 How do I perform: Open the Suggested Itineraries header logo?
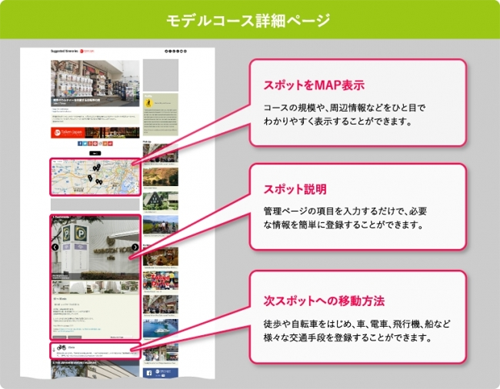[x=72, y=51]
